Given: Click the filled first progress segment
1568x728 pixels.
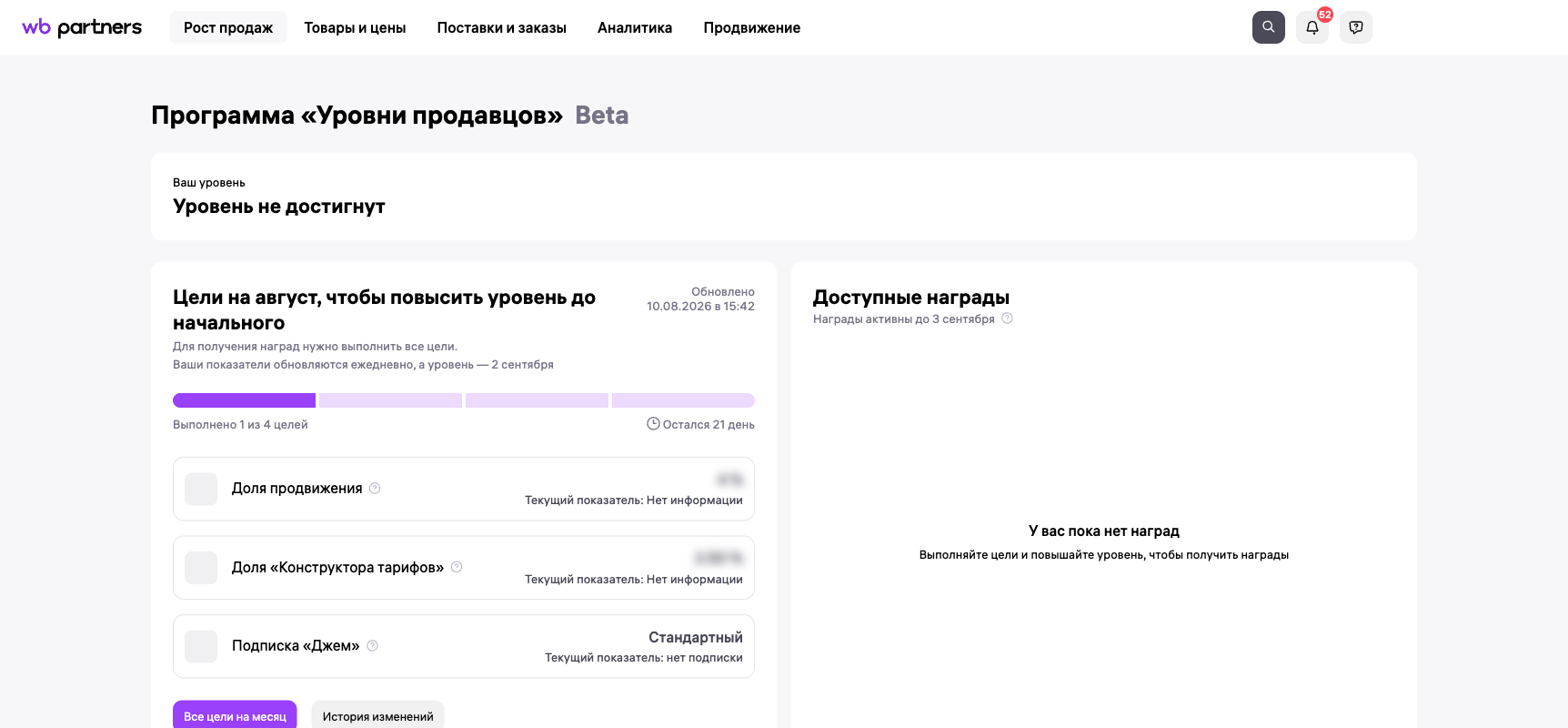Looking at the screenshot, I should tap(244, 400).
